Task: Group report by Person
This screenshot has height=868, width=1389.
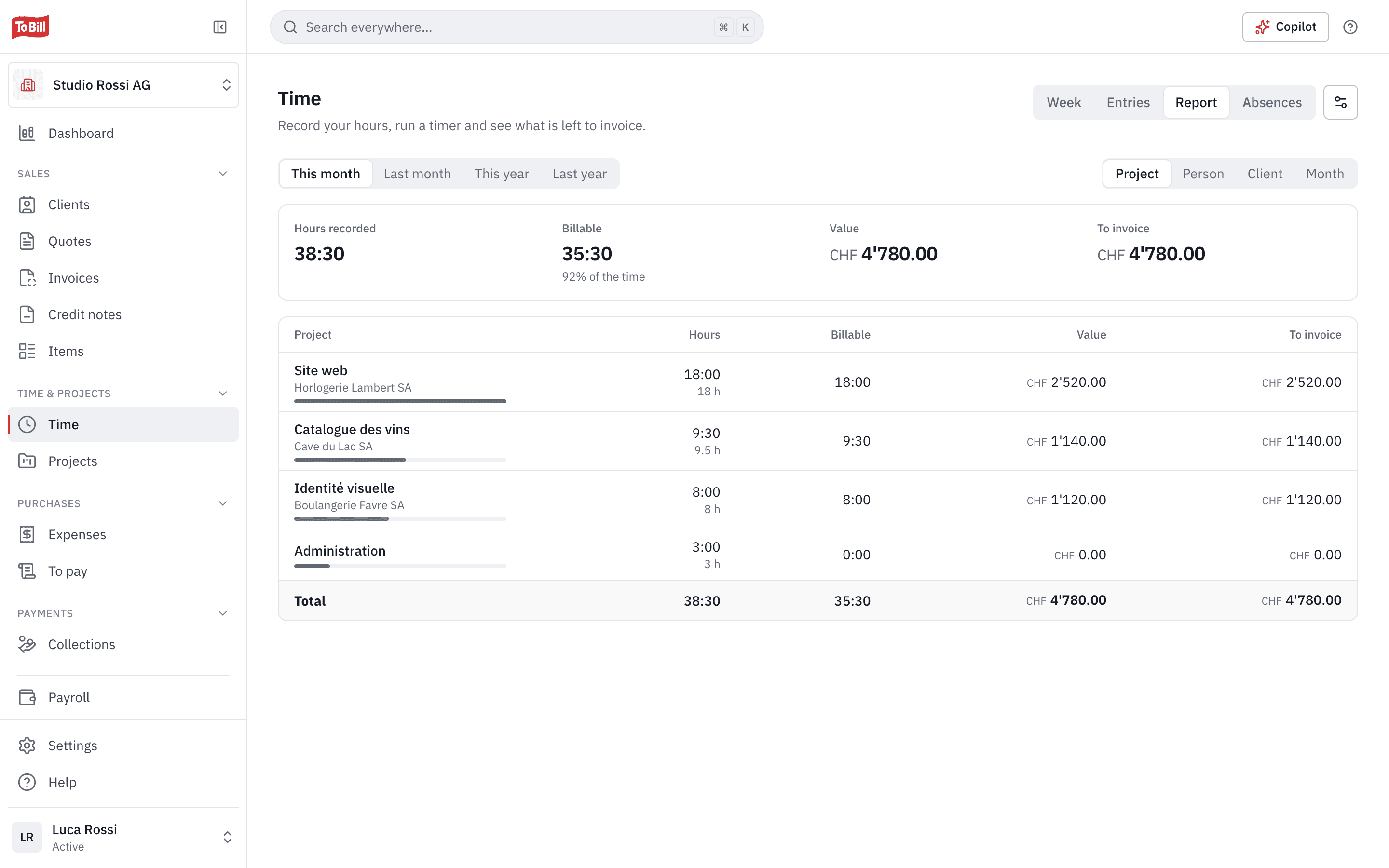Action: pyautogui.click(x=1203, y=174)
